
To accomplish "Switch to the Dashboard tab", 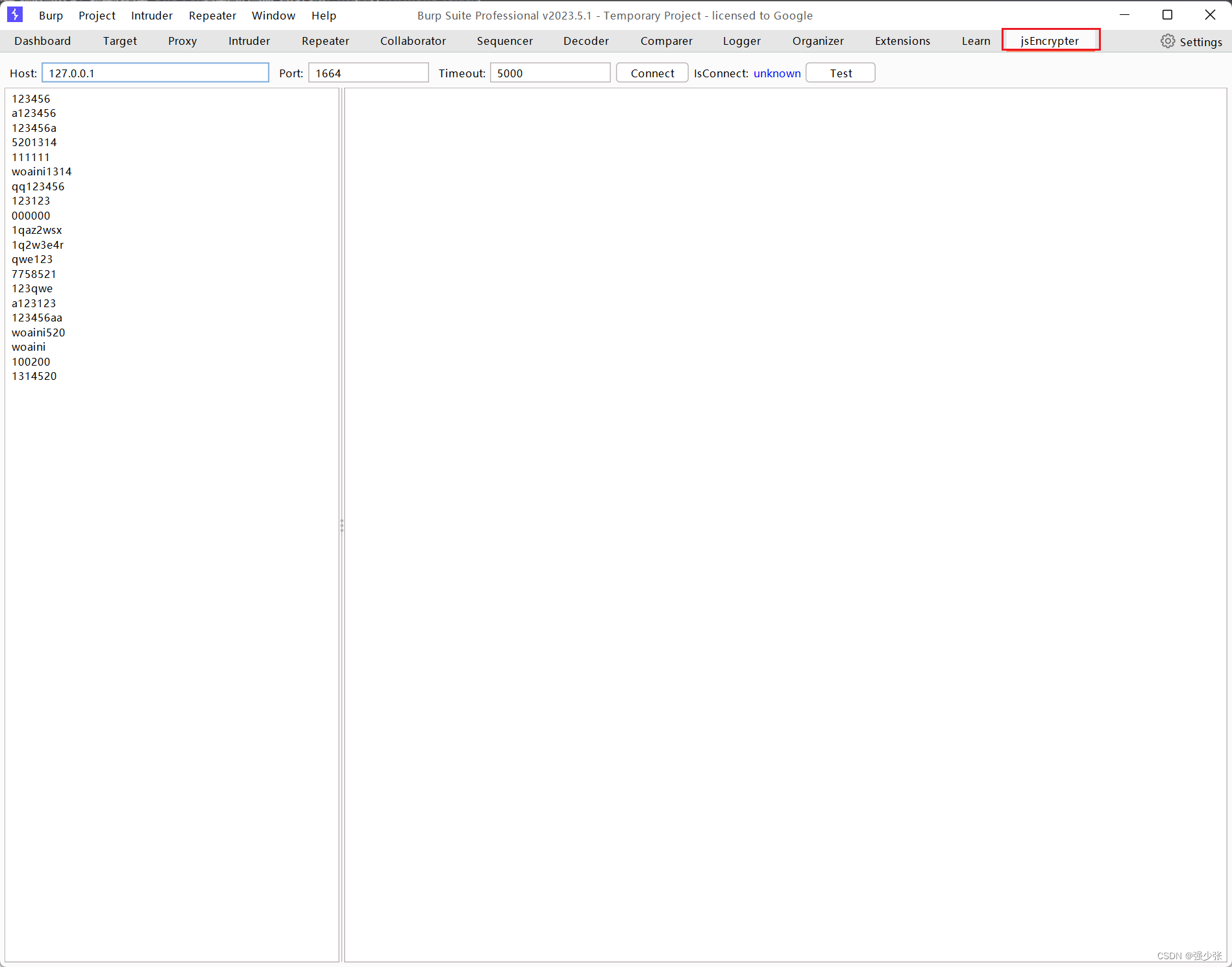I will click(43, 41).
